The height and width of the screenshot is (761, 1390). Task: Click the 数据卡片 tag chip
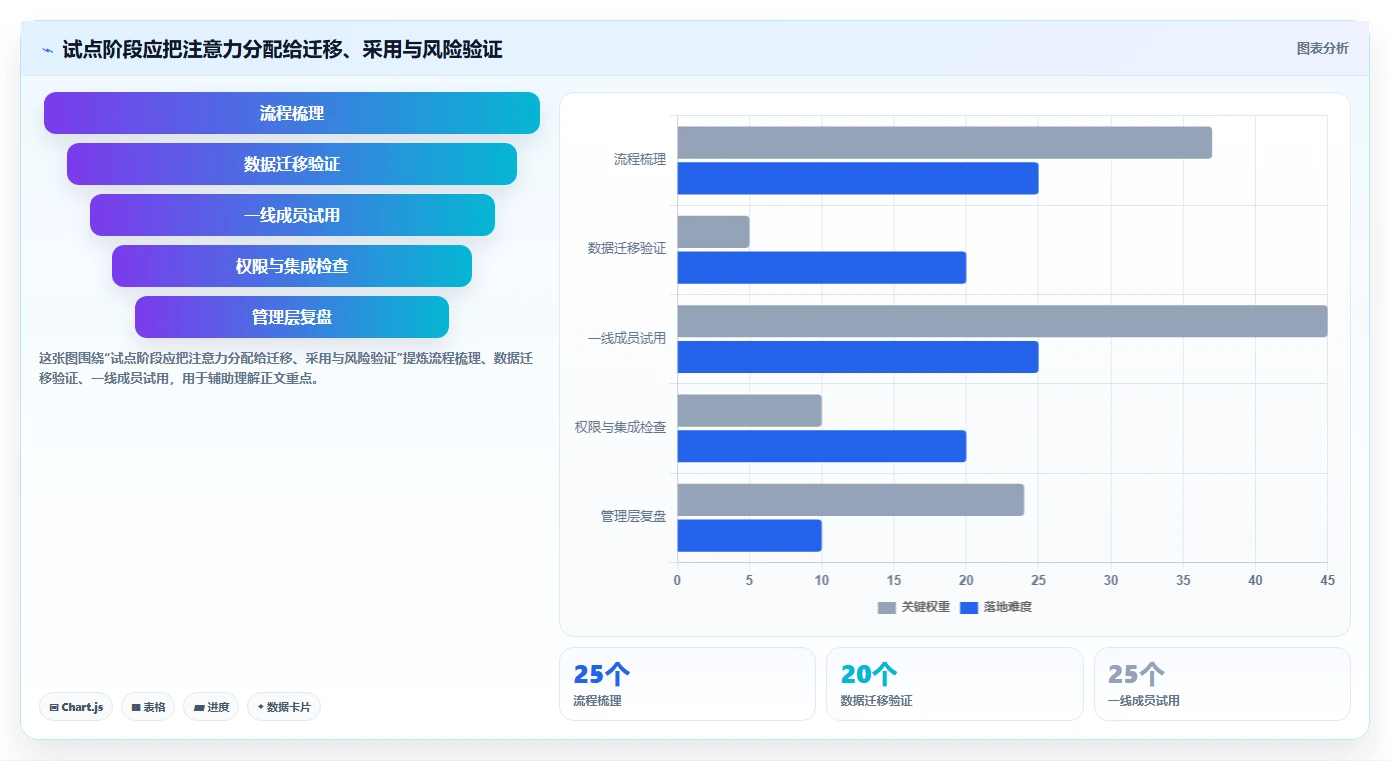(284, 707)
